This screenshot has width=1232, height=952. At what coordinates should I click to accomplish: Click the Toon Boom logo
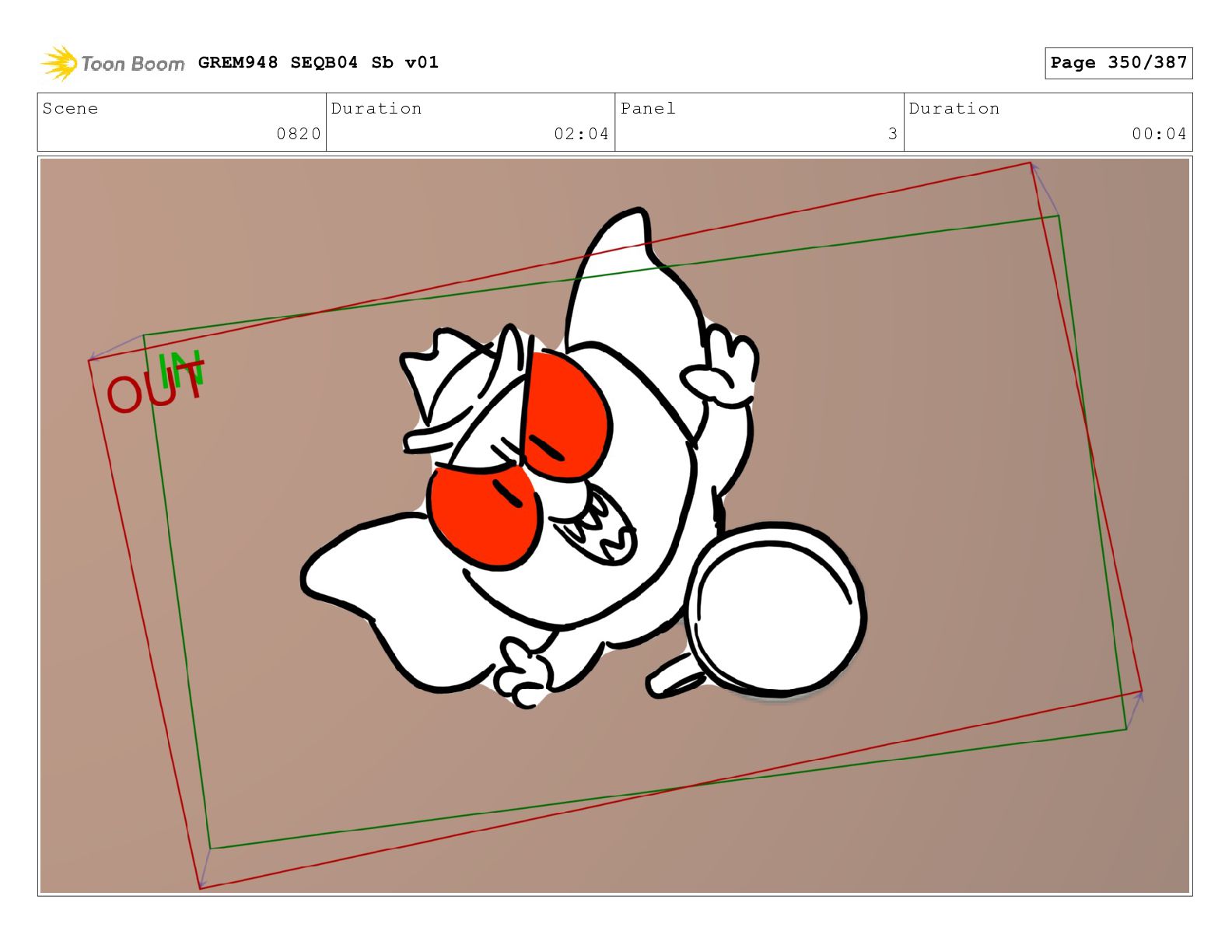coord(113,63)
